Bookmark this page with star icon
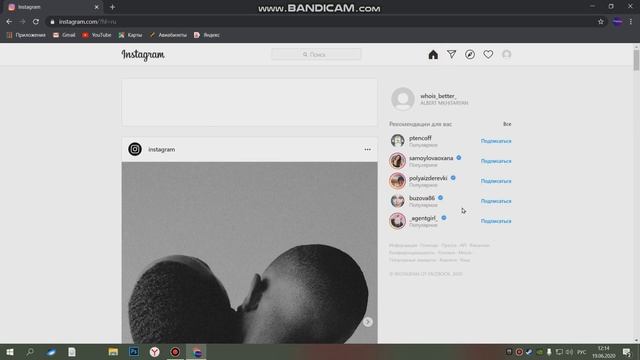Viewport: 640px width, 360px height. (x=600, y=22)
